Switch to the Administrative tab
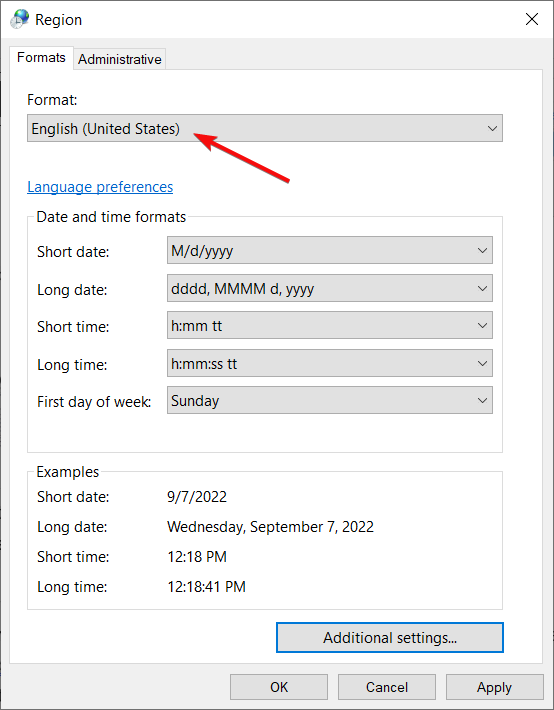This screenshot has height=710, width=554. click(120, 59)
